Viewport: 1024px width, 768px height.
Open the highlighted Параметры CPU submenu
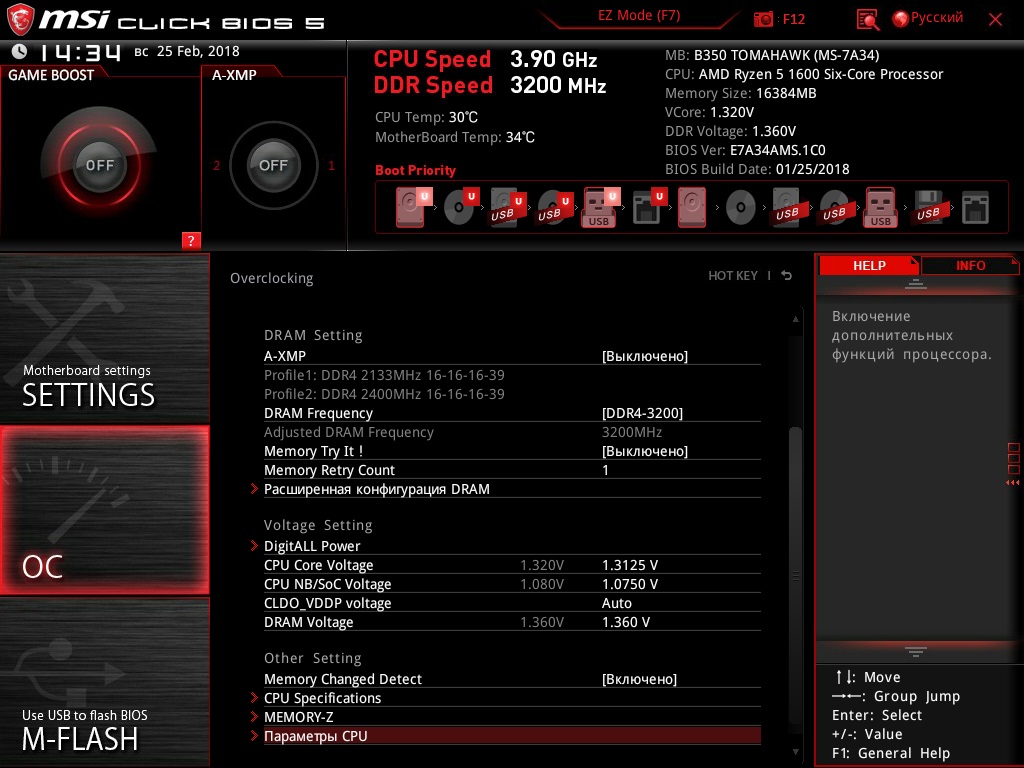512,736
